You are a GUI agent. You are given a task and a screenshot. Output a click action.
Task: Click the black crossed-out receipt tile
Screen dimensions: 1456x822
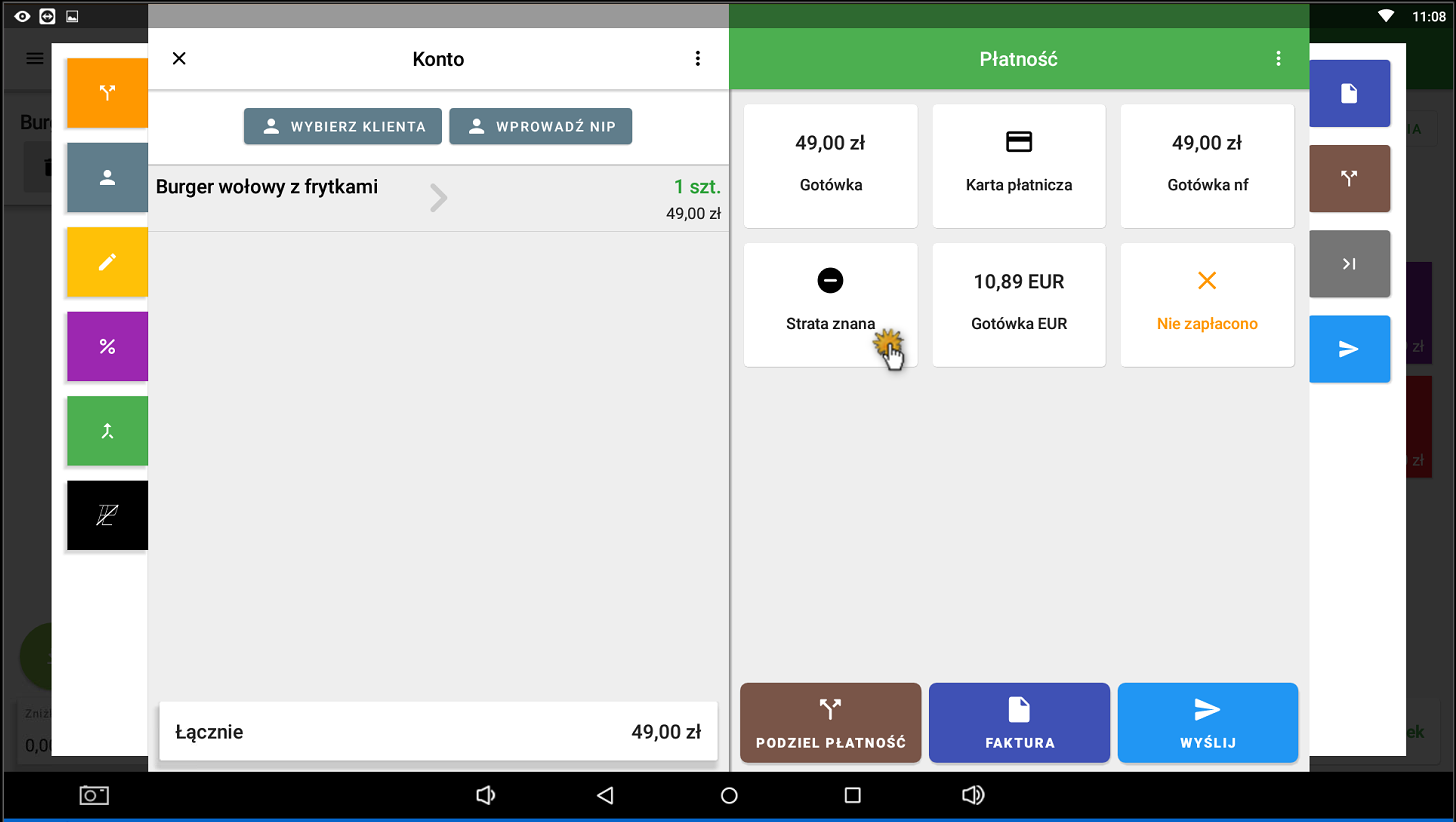pyautogui.click(x=107, y=516)
